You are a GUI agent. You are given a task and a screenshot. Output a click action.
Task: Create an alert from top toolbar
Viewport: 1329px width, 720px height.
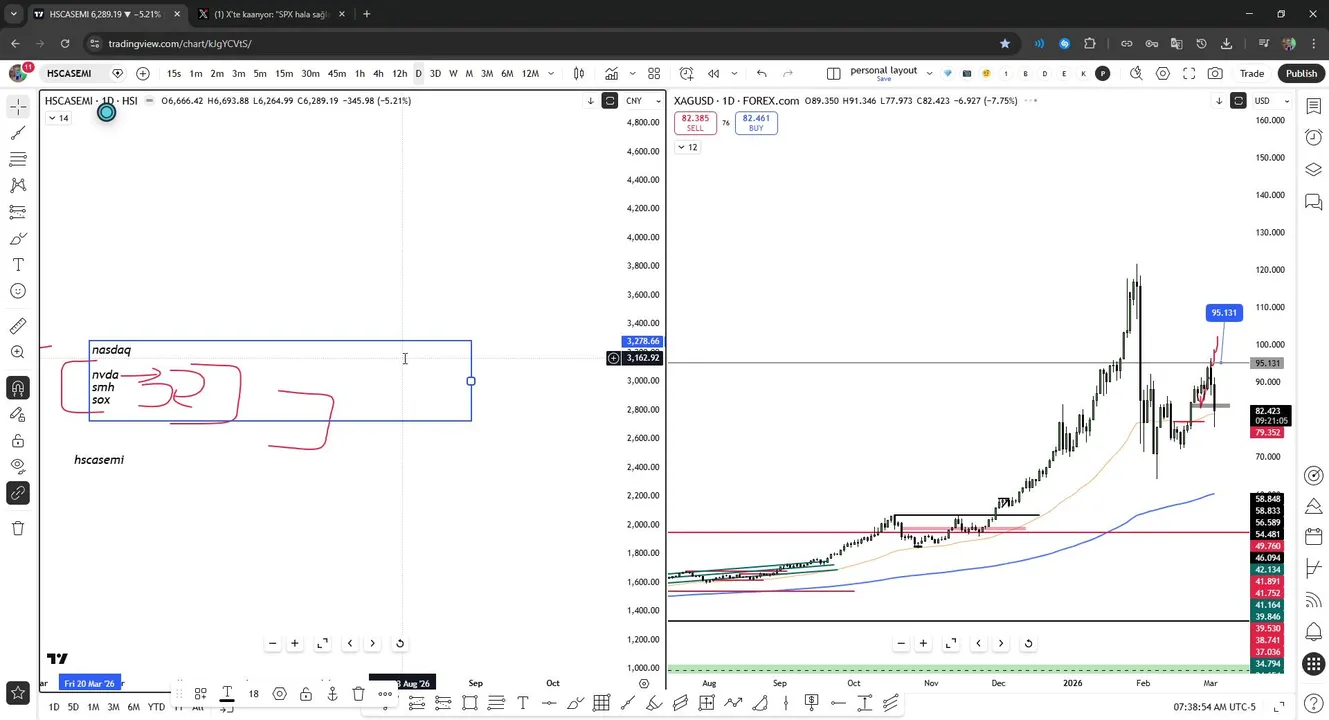pyautogui.click(x=686, y=73)
